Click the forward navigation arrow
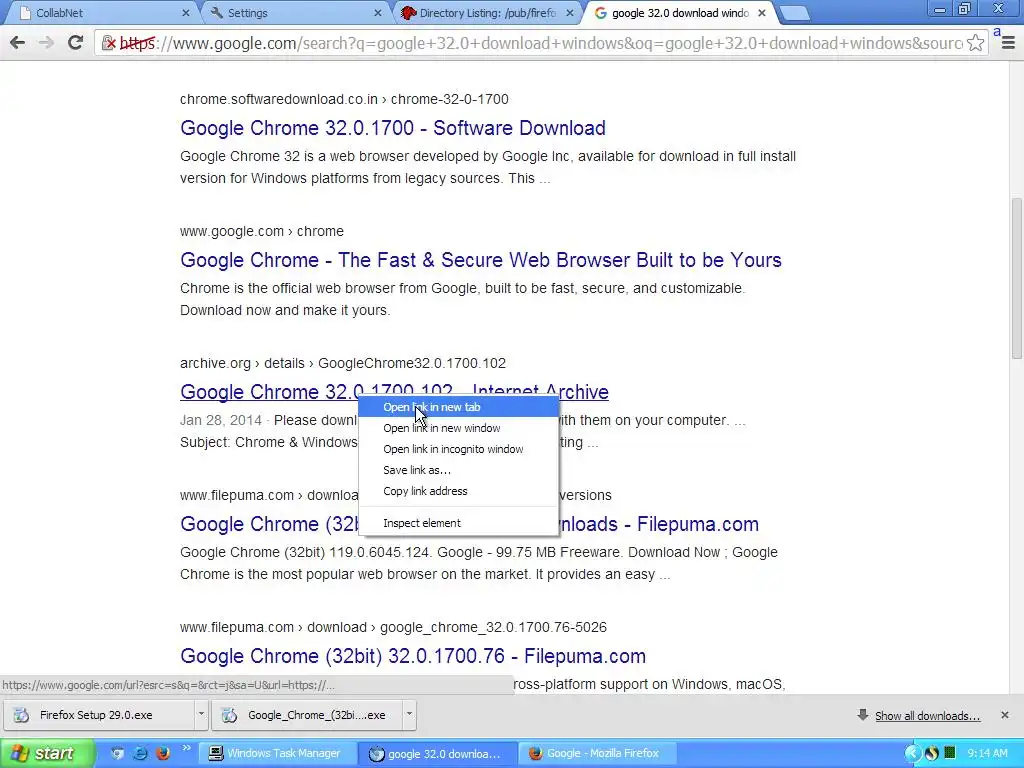The height and width of the screenshot is (768, 1024). 46,43
